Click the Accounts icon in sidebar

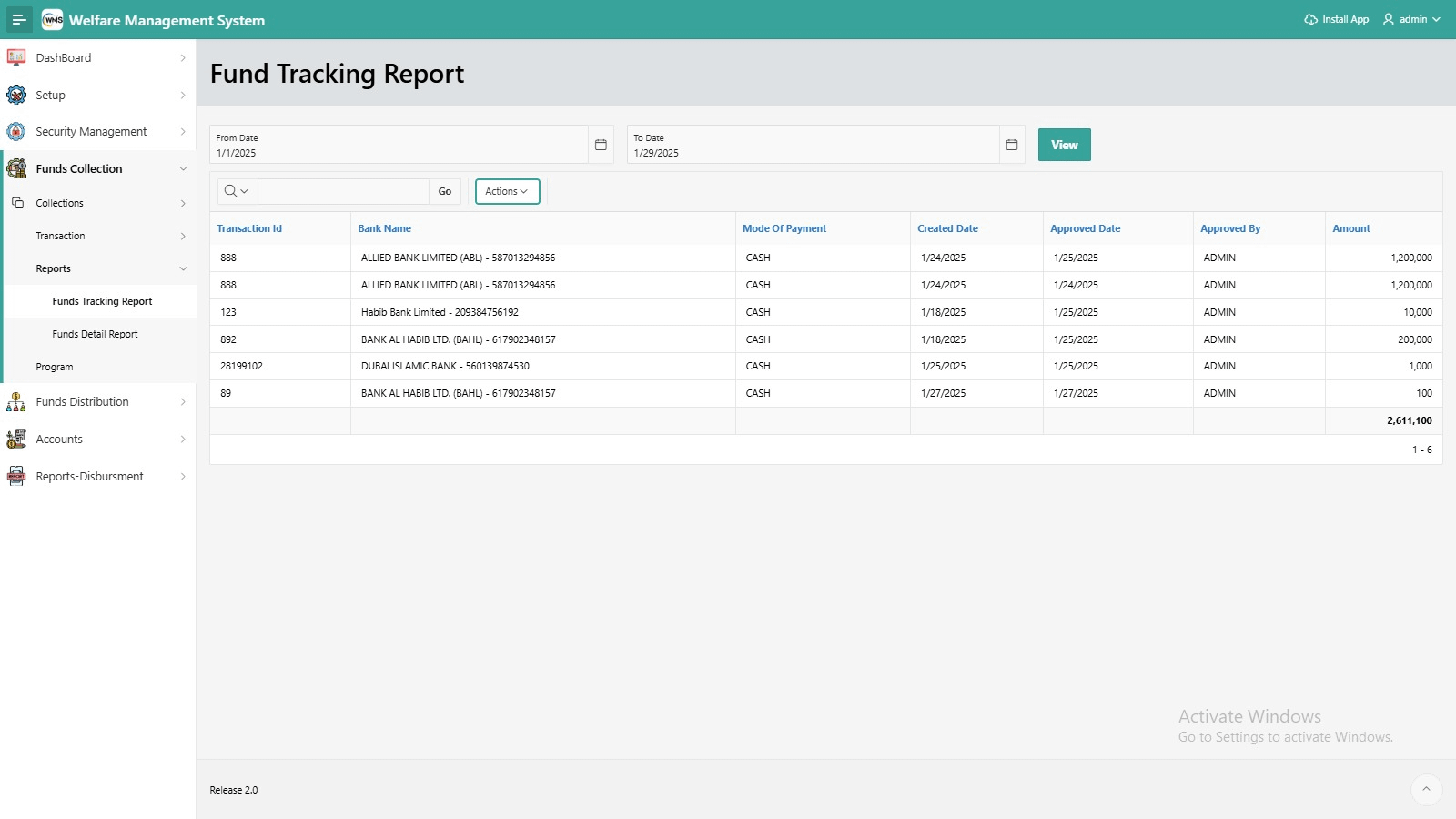click(16, 440)
